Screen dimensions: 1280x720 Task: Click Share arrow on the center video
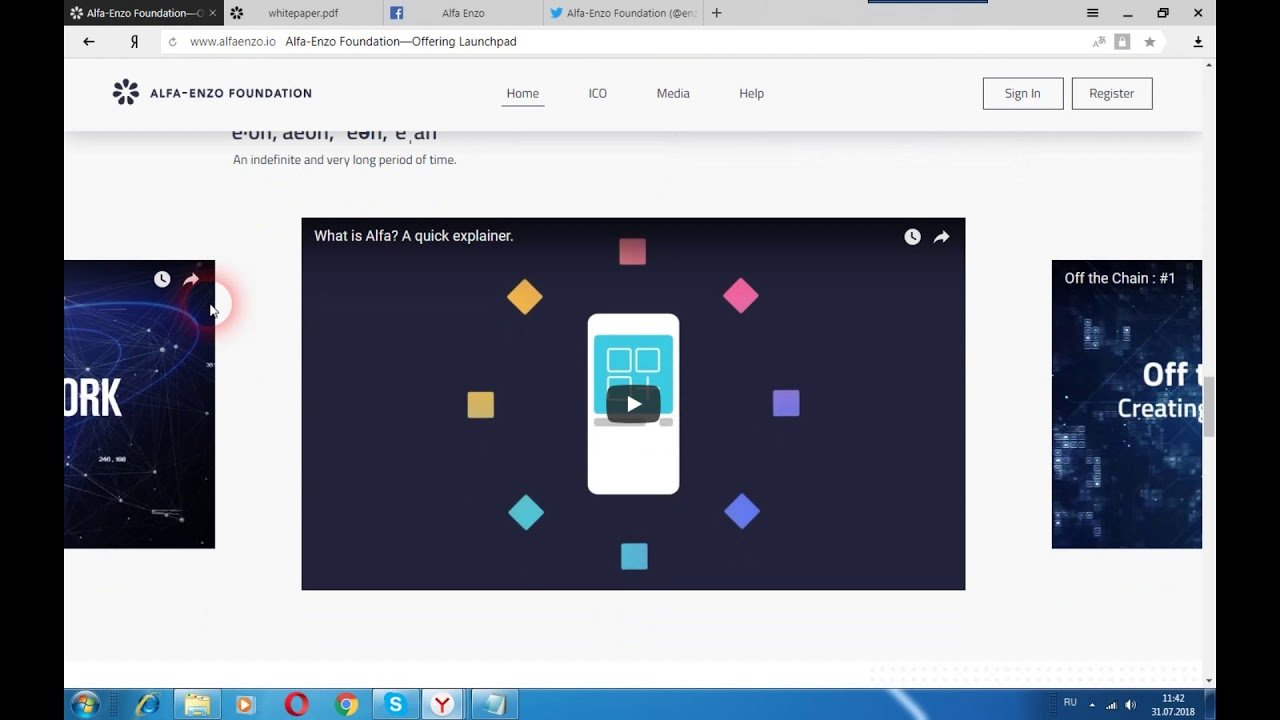pos(941,237)
